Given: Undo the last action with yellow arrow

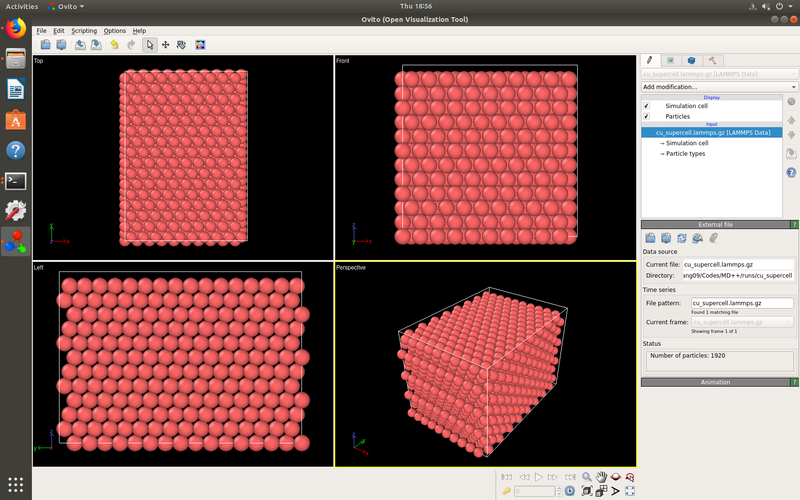Looking at the screenshot, I should (x=114, y=45).
